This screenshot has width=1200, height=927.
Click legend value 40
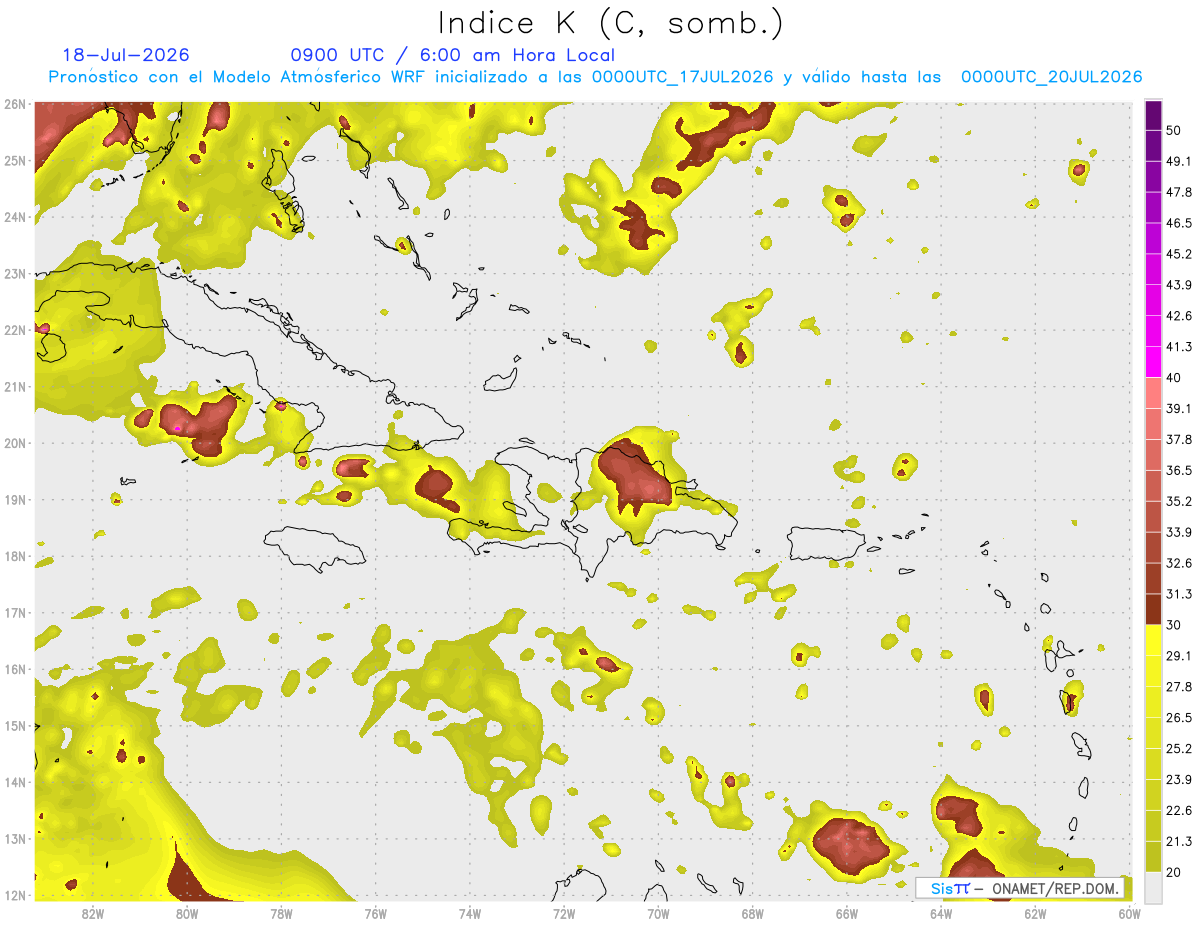pos(1174,377)
